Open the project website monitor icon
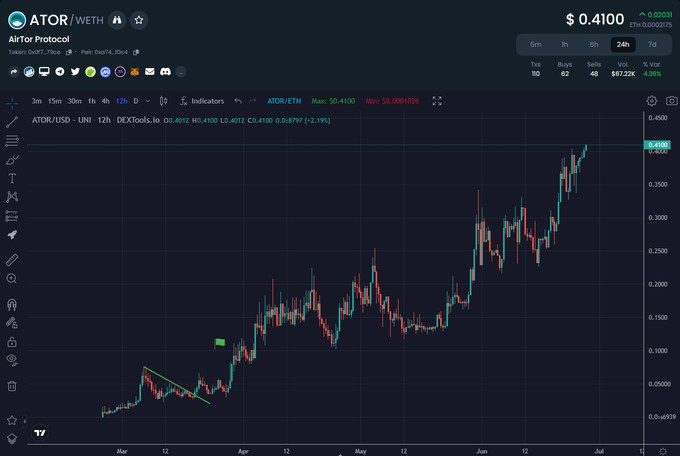 44,72
